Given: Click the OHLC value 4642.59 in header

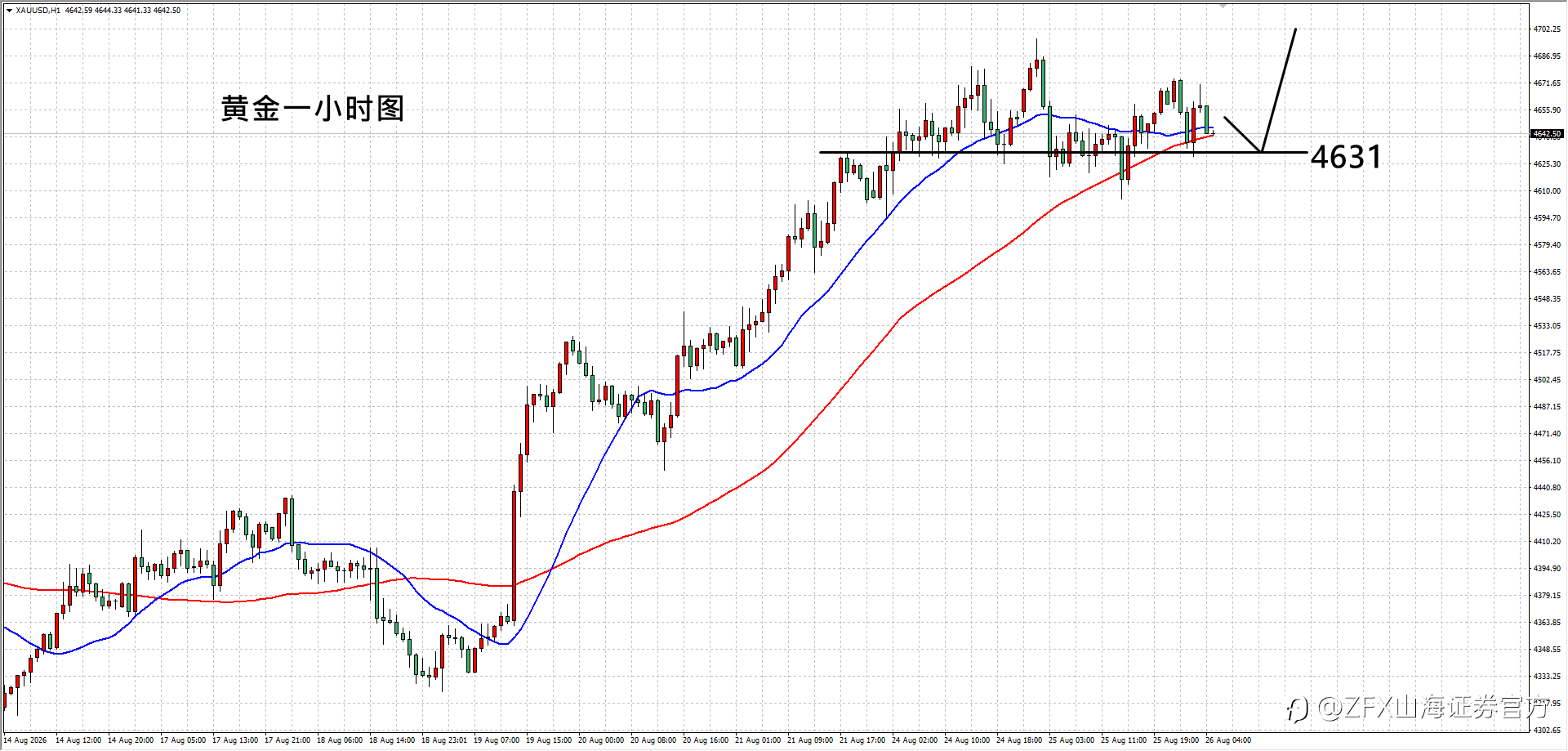Looking at the screenshot, I should click(x=78, y=11).
